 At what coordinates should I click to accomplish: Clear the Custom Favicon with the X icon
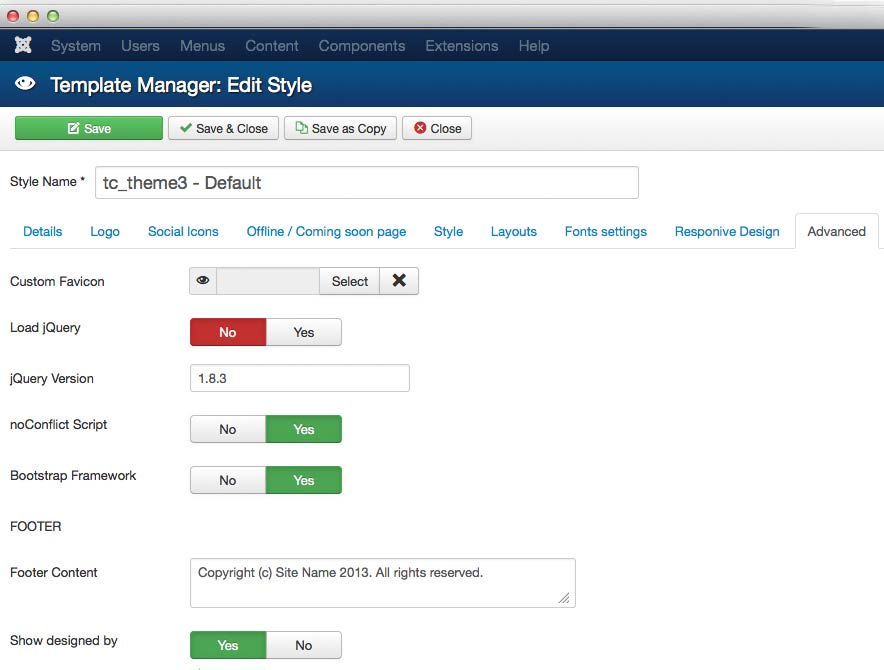coord(399,281)
